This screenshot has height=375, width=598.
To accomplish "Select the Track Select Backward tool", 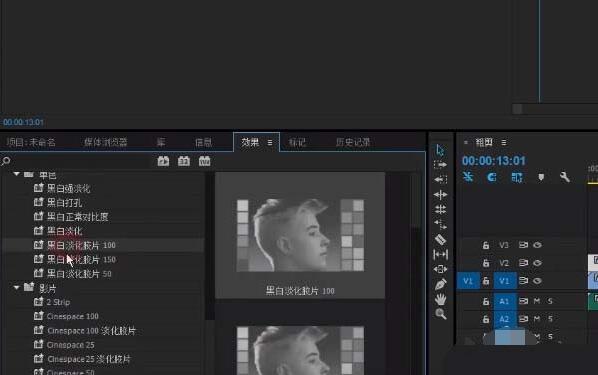I will pyautogui.click(x=440, y=179).
